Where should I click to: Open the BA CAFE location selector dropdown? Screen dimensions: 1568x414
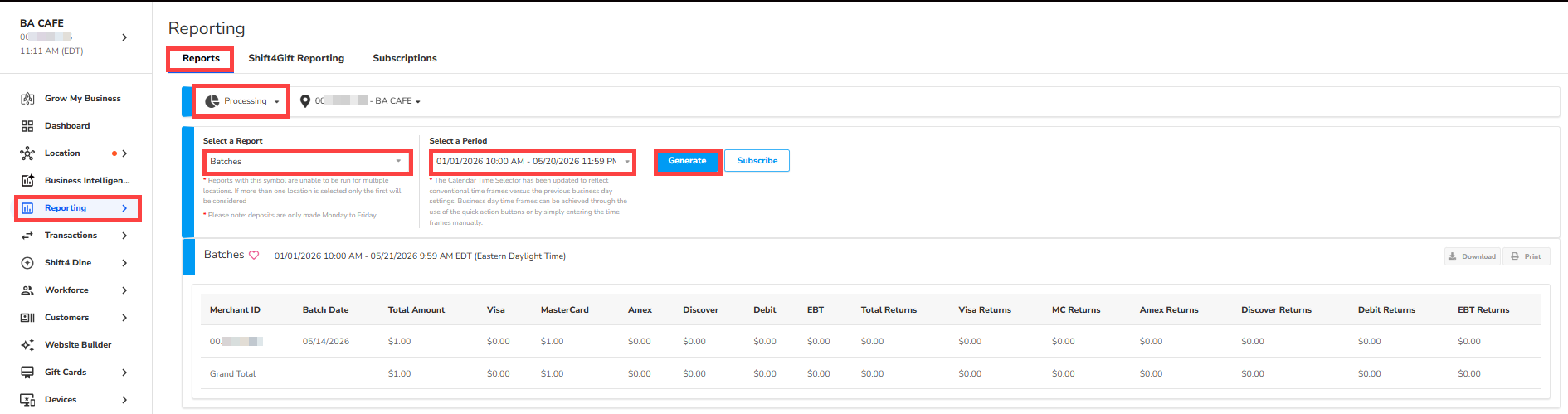360,101
